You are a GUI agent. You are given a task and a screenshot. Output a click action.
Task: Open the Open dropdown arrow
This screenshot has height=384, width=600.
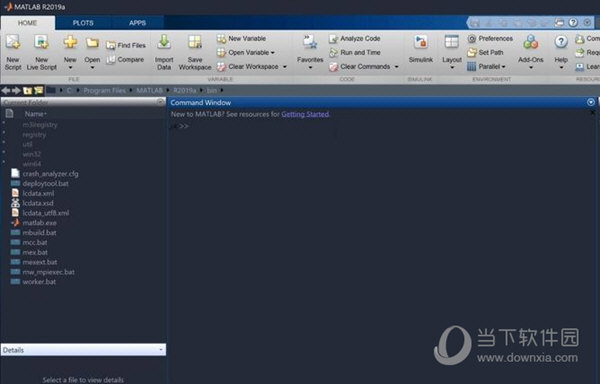92,68
